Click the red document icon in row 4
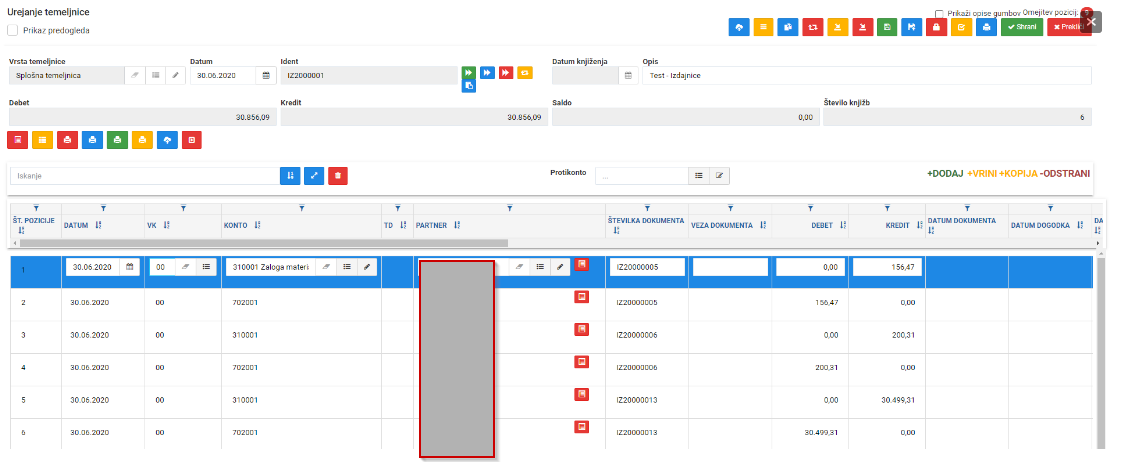Viewport: 1126px width, 462px height. point(582,361)
